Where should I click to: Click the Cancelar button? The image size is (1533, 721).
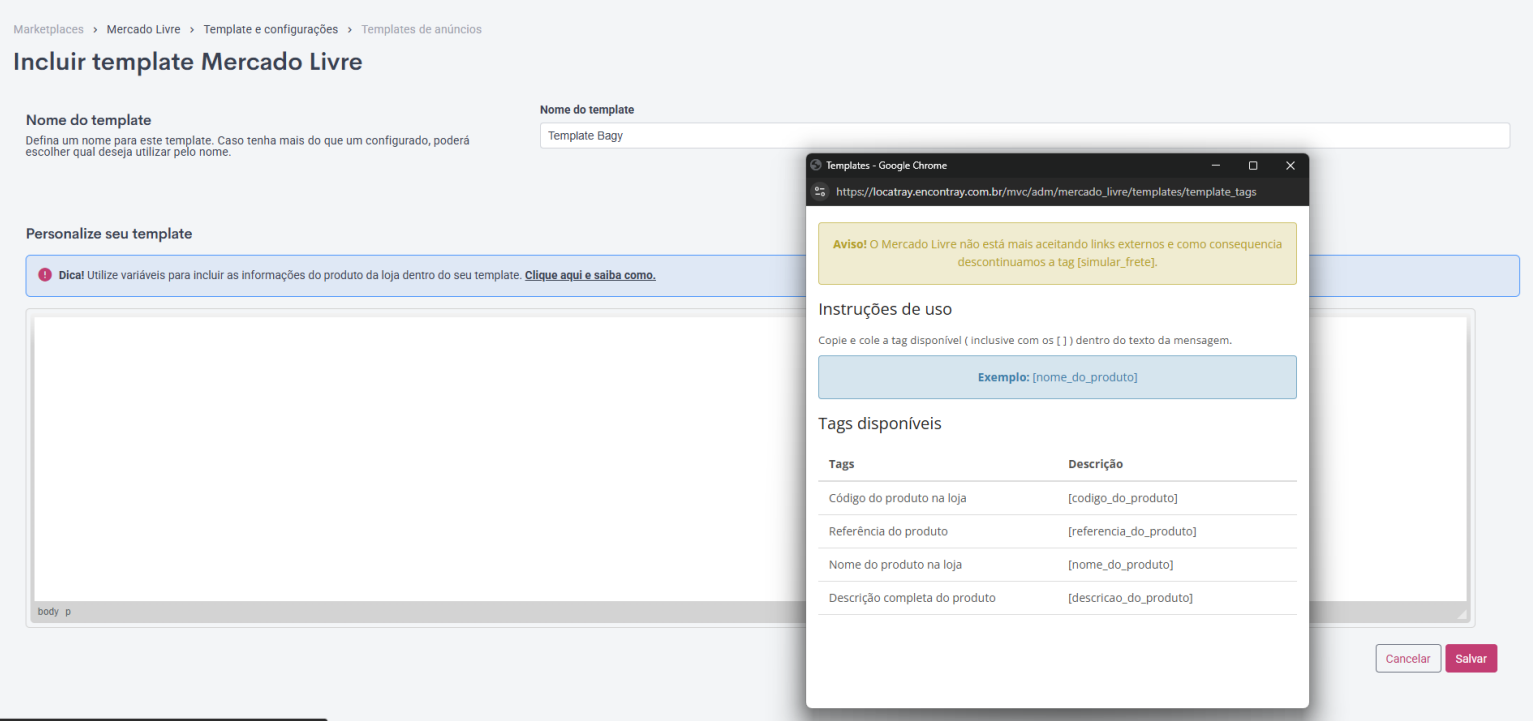coord(1408,658)
